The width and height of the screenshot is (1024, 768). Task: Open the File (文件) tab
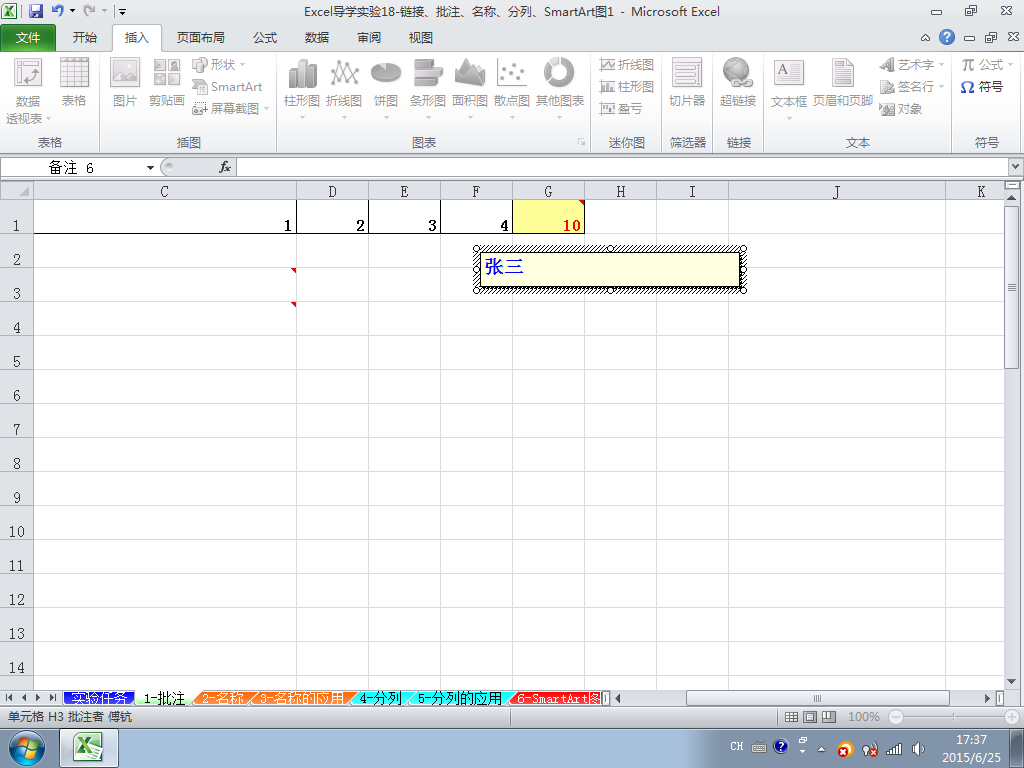[28, 38]
